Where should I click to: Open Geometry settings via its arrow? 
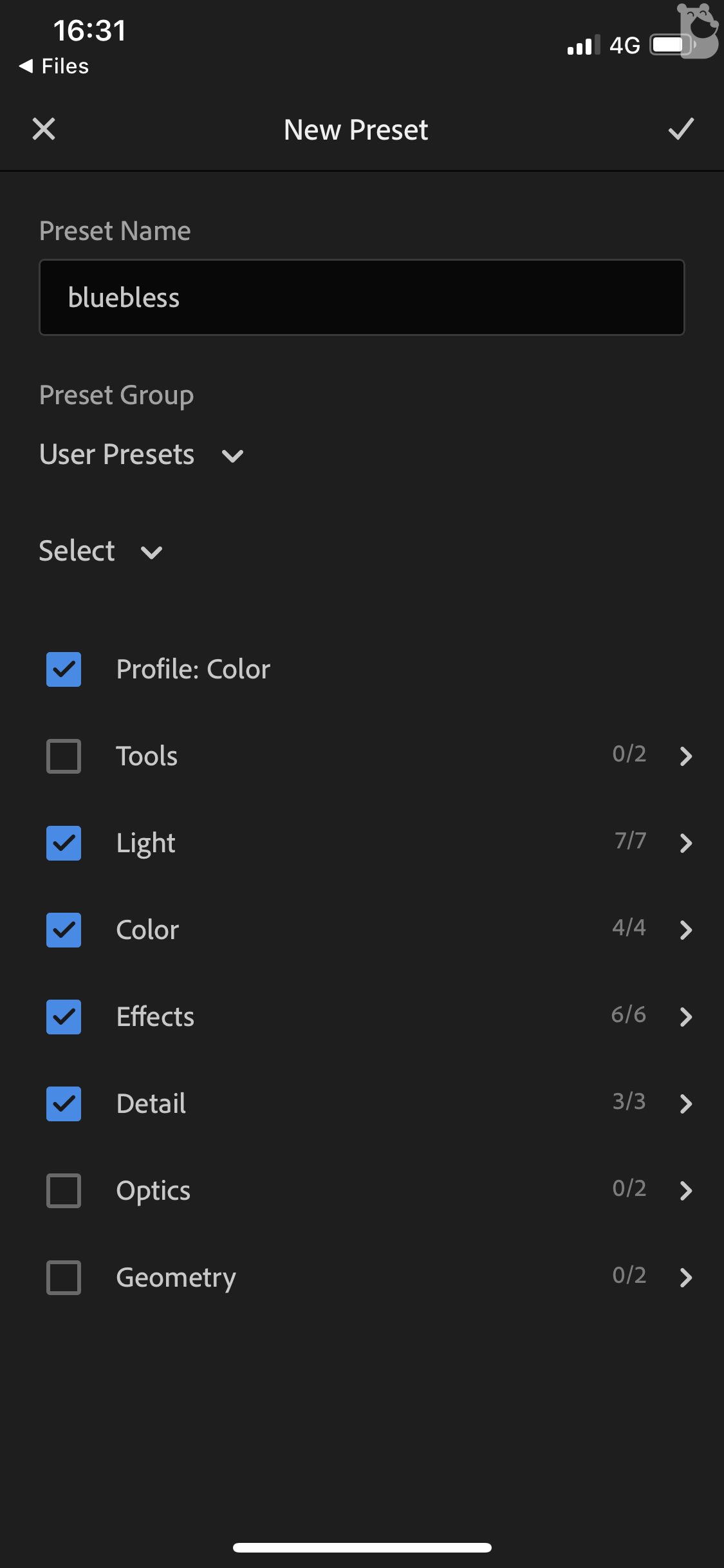pos(686,1277)
